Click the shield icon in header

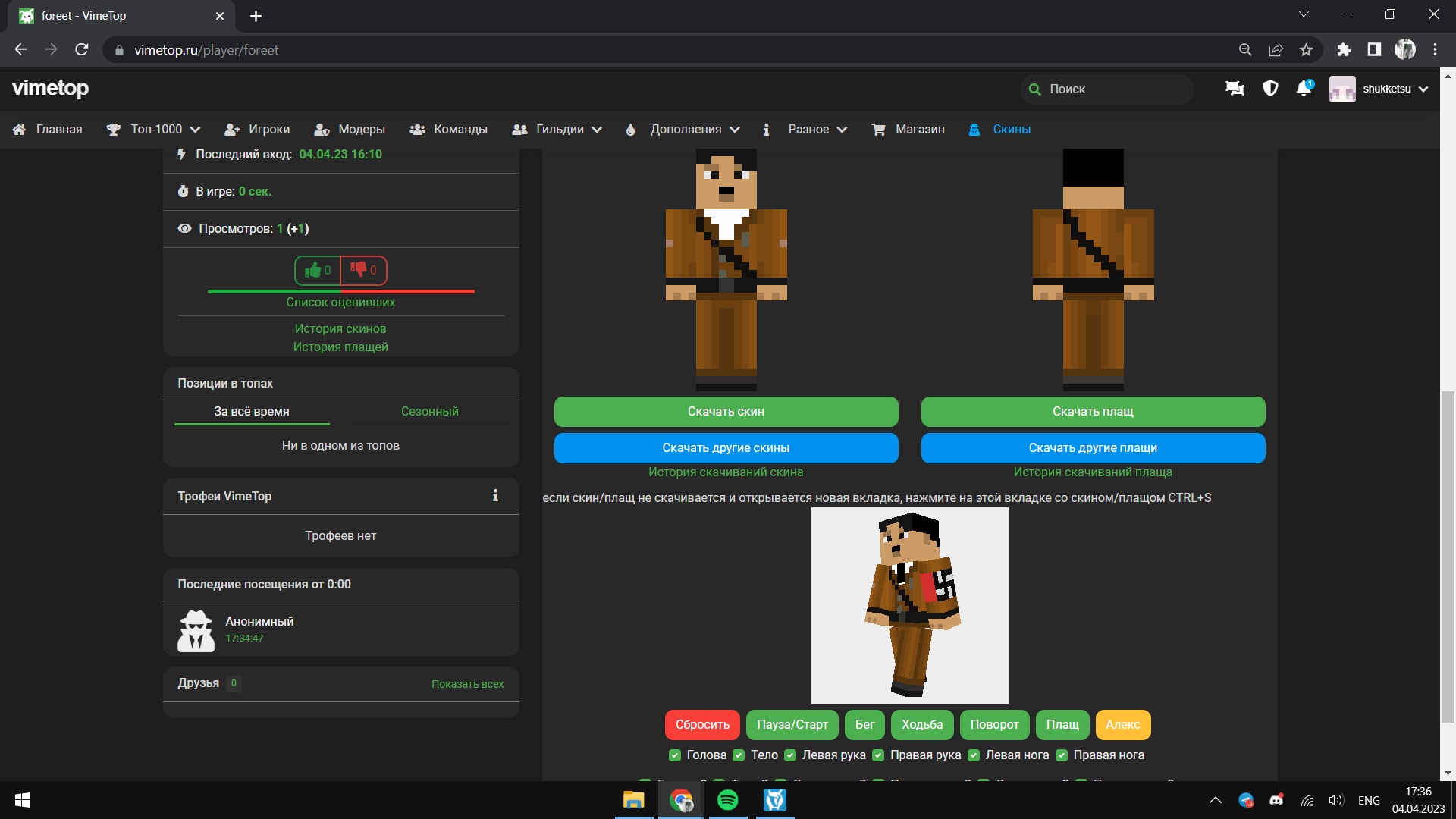click(1270, 89)
